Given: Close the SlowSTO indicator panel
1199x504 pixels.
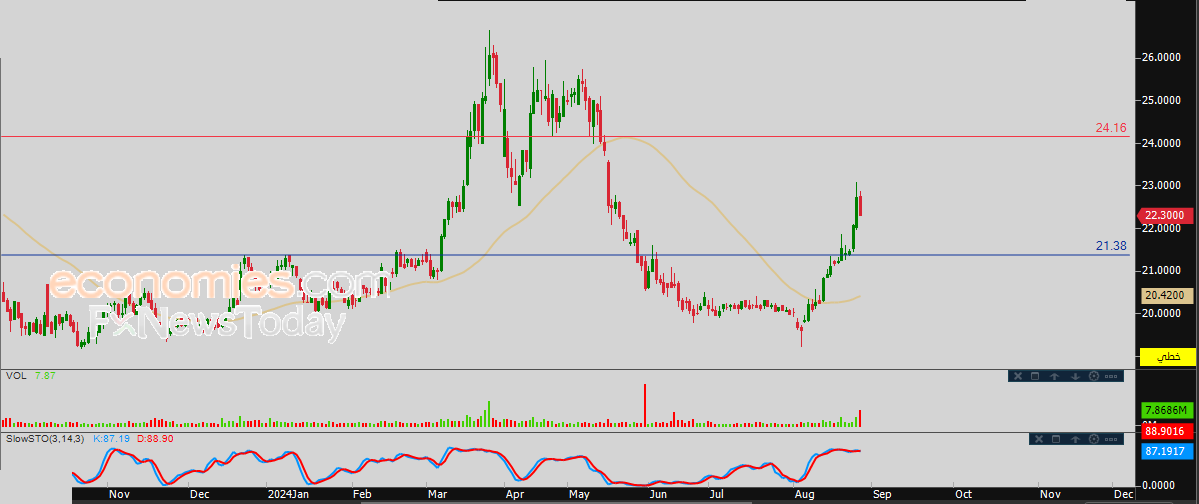Looking at the screenshot, I should [1038, 439].
